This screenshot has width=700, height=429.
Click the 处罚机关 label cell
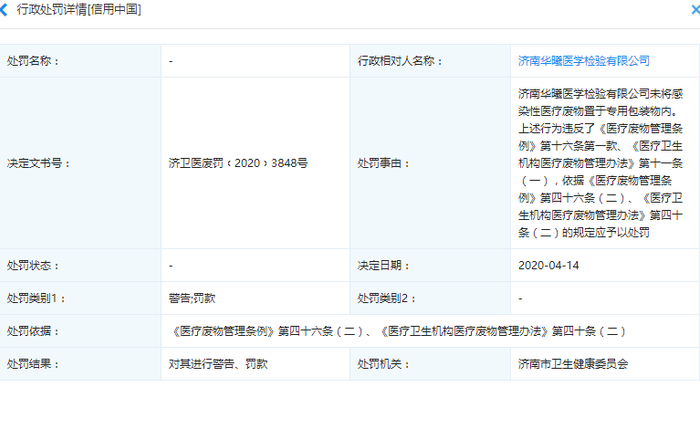430,364
